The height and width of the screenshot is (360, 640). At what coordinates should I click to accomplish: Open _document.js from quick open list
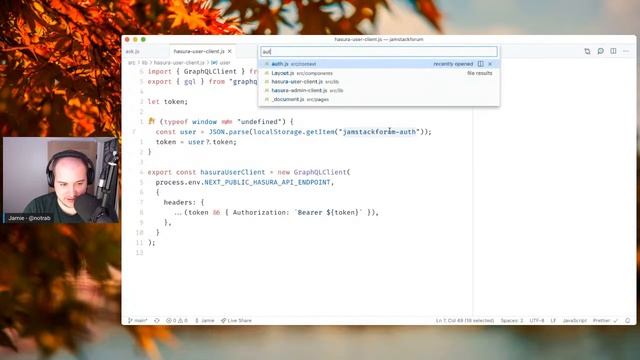pos(378,99)
